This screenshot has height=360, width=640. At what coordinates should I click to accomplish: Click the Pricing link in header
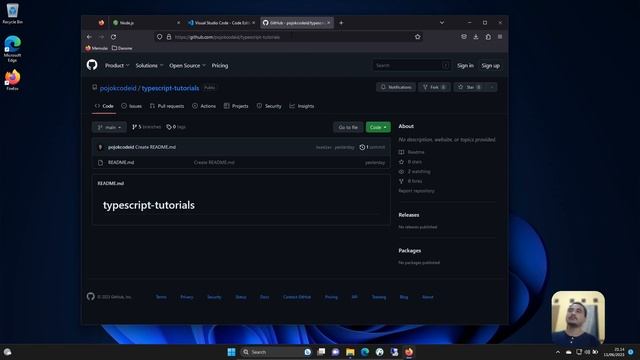coord(220,65)
